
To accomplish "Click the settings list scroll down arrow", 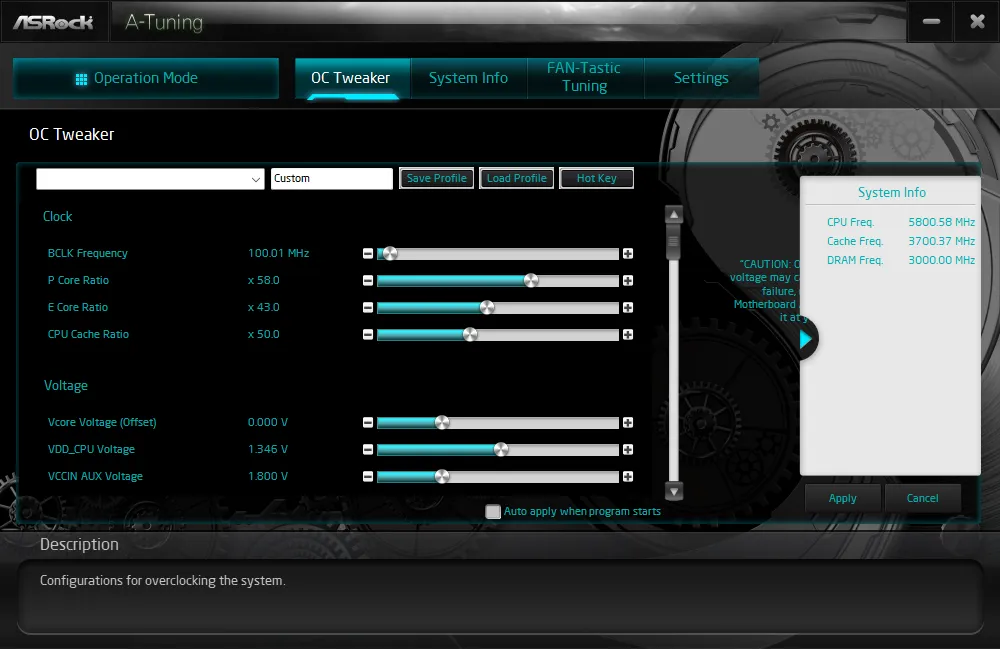I will pos(674,491).
